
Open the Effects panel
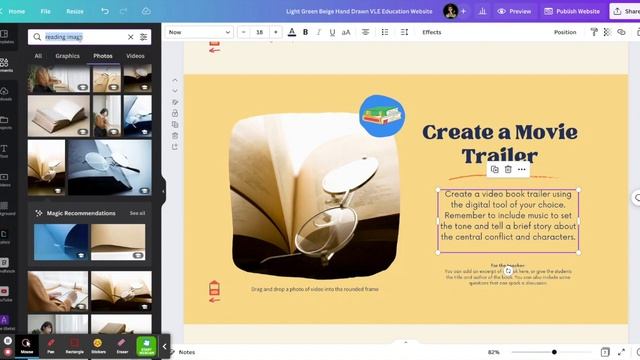pos(431,32)
